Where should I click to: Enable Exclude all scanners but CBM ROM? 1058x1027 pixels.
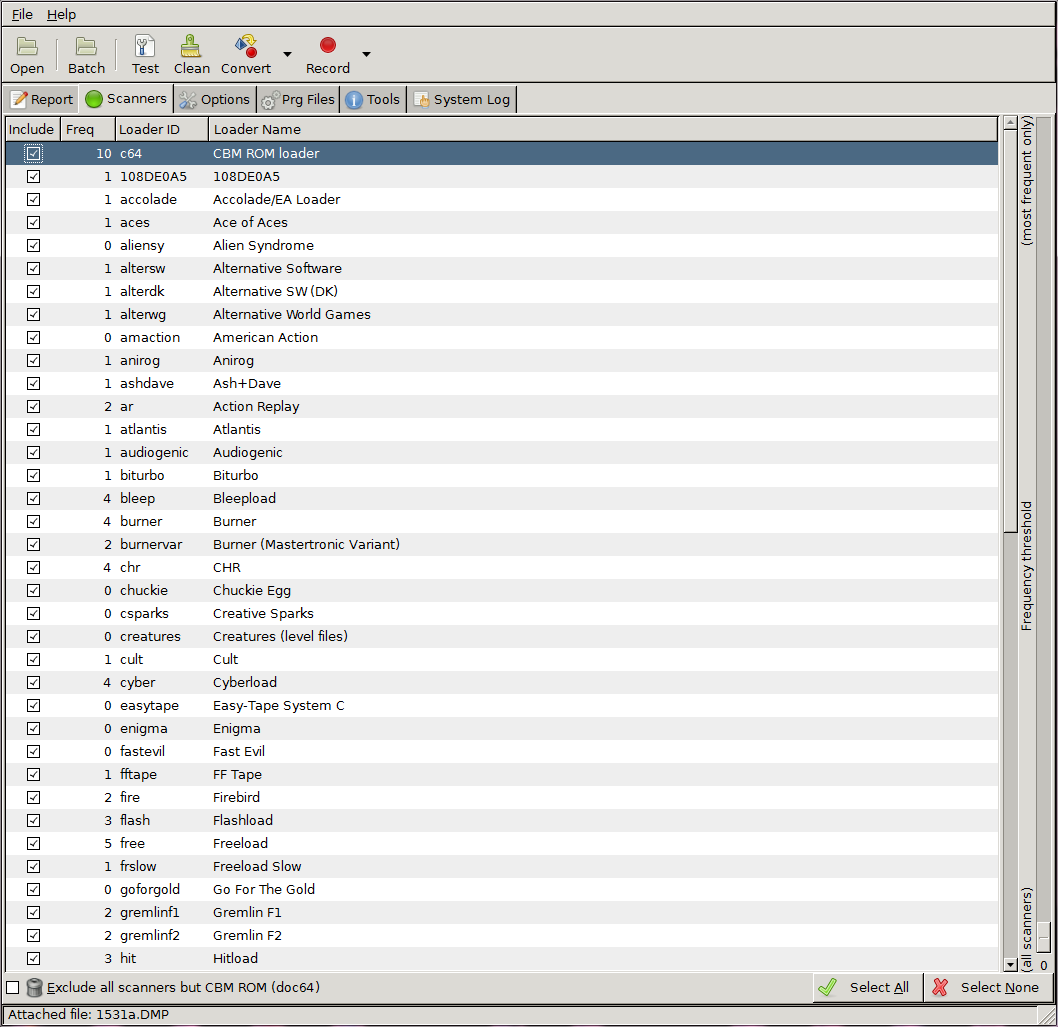(13, 988)
